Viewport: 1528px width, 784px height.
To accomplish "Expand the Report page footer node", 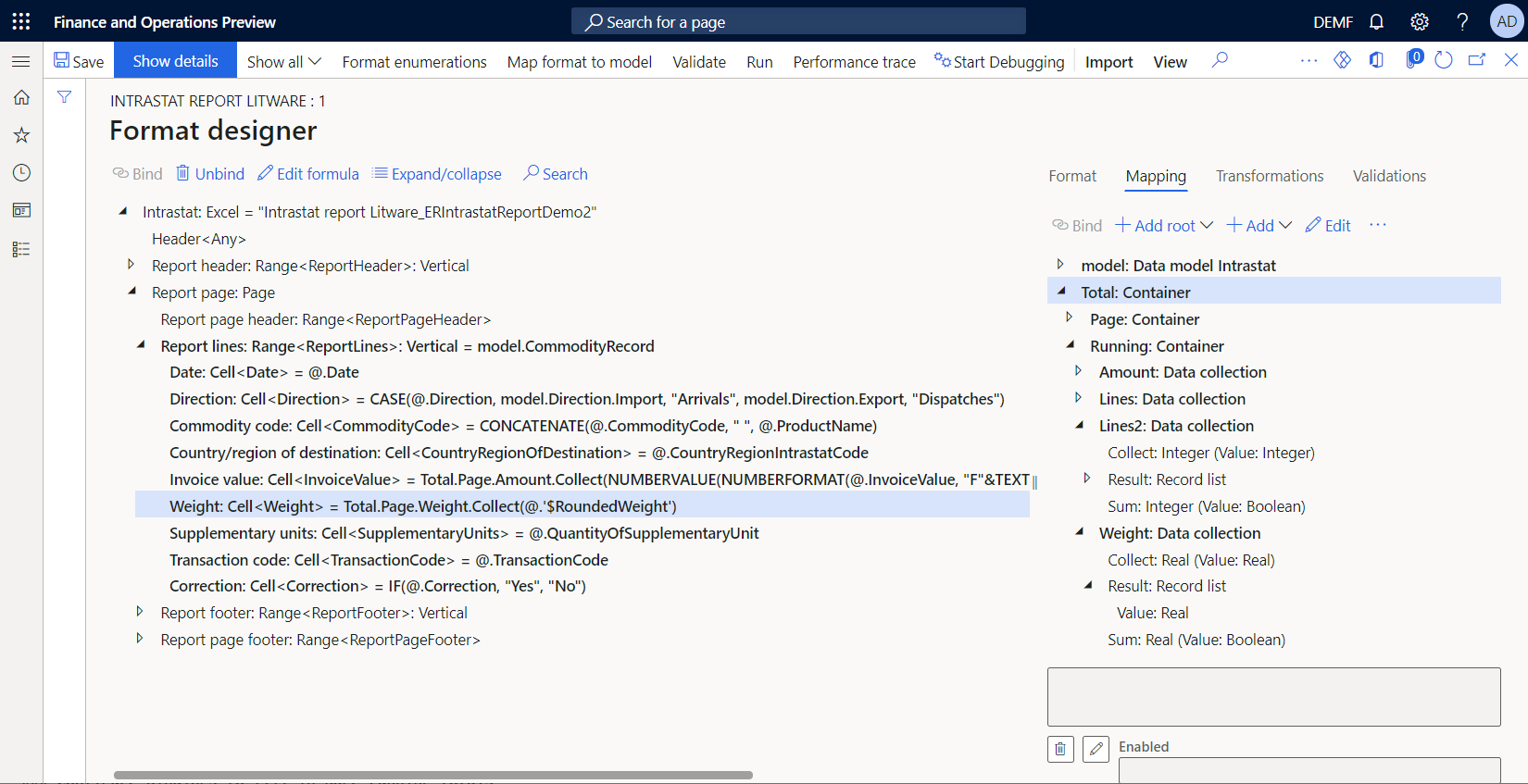I will click(x=140, y=639).
